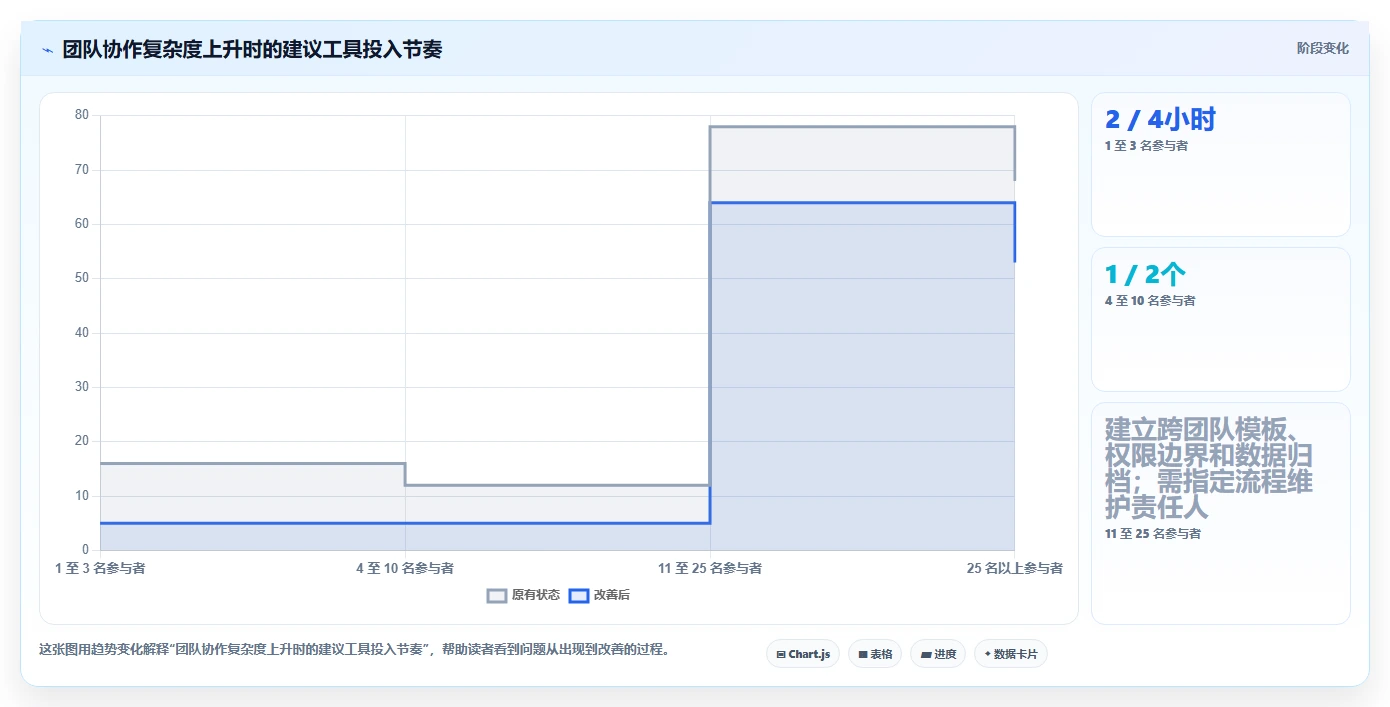
Task: Toggle the 原有状态 legend entry
Action: [x=523, y=595]
